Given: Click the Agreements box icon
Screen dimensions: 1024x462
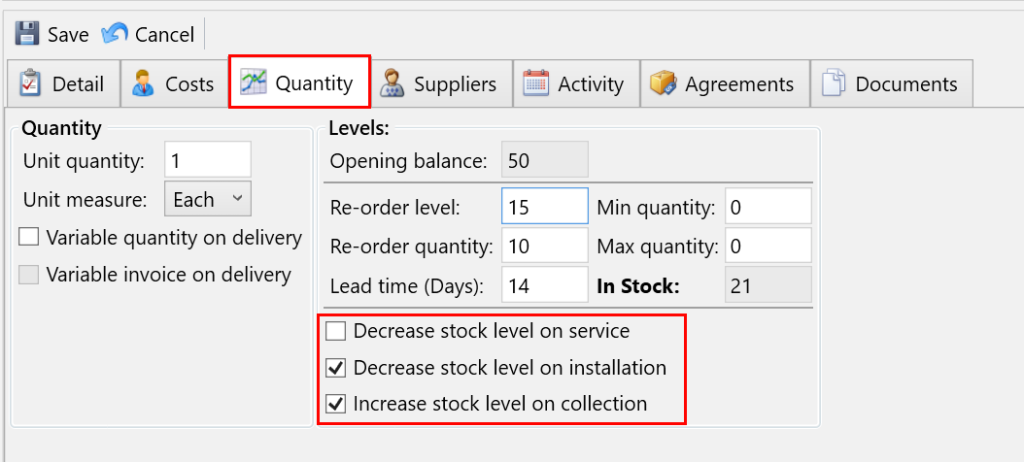Looking at the screenshot, I should click(663, 84).
